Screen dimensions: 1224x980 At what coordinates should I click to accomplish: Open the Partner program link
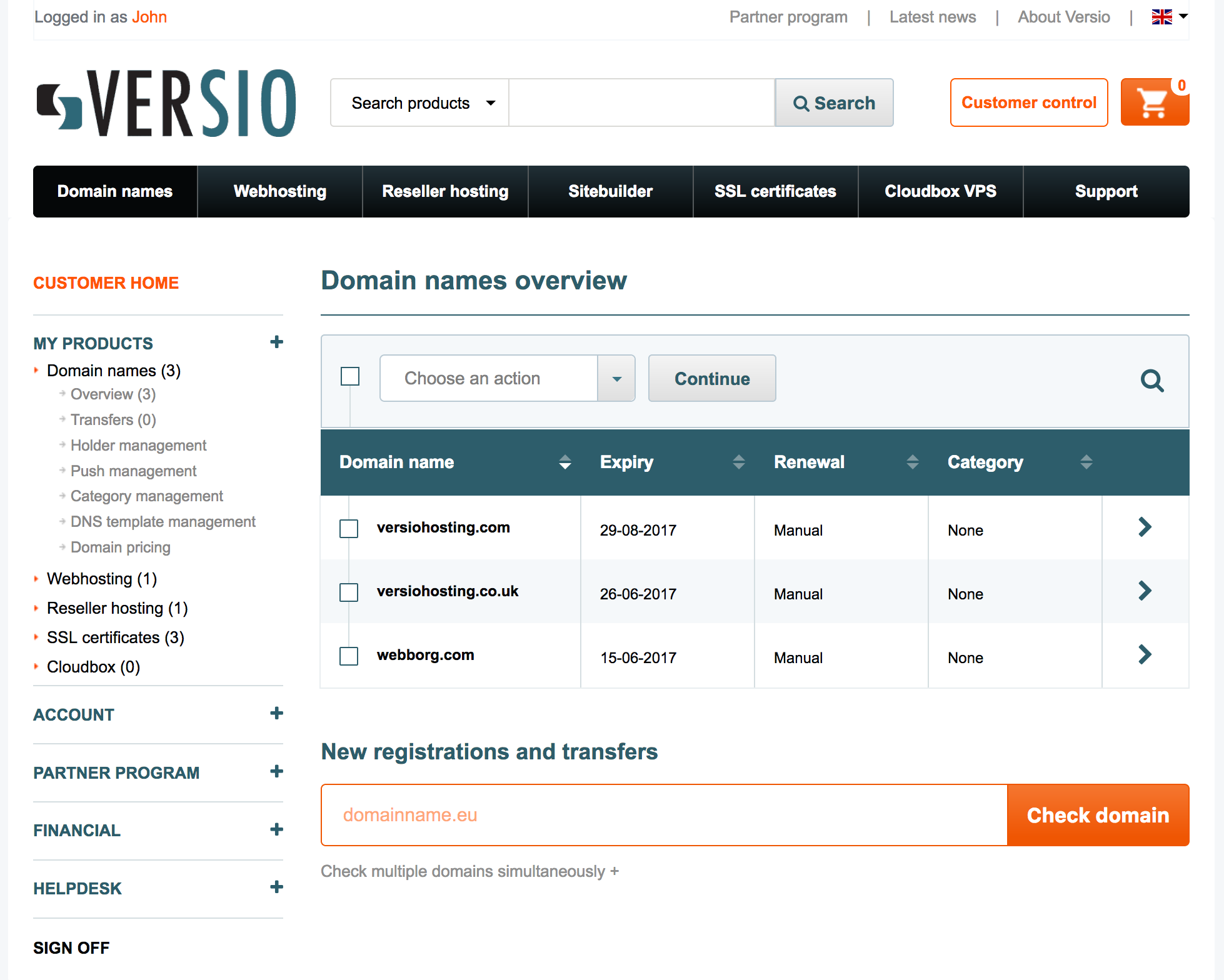(x=788, y=17)
